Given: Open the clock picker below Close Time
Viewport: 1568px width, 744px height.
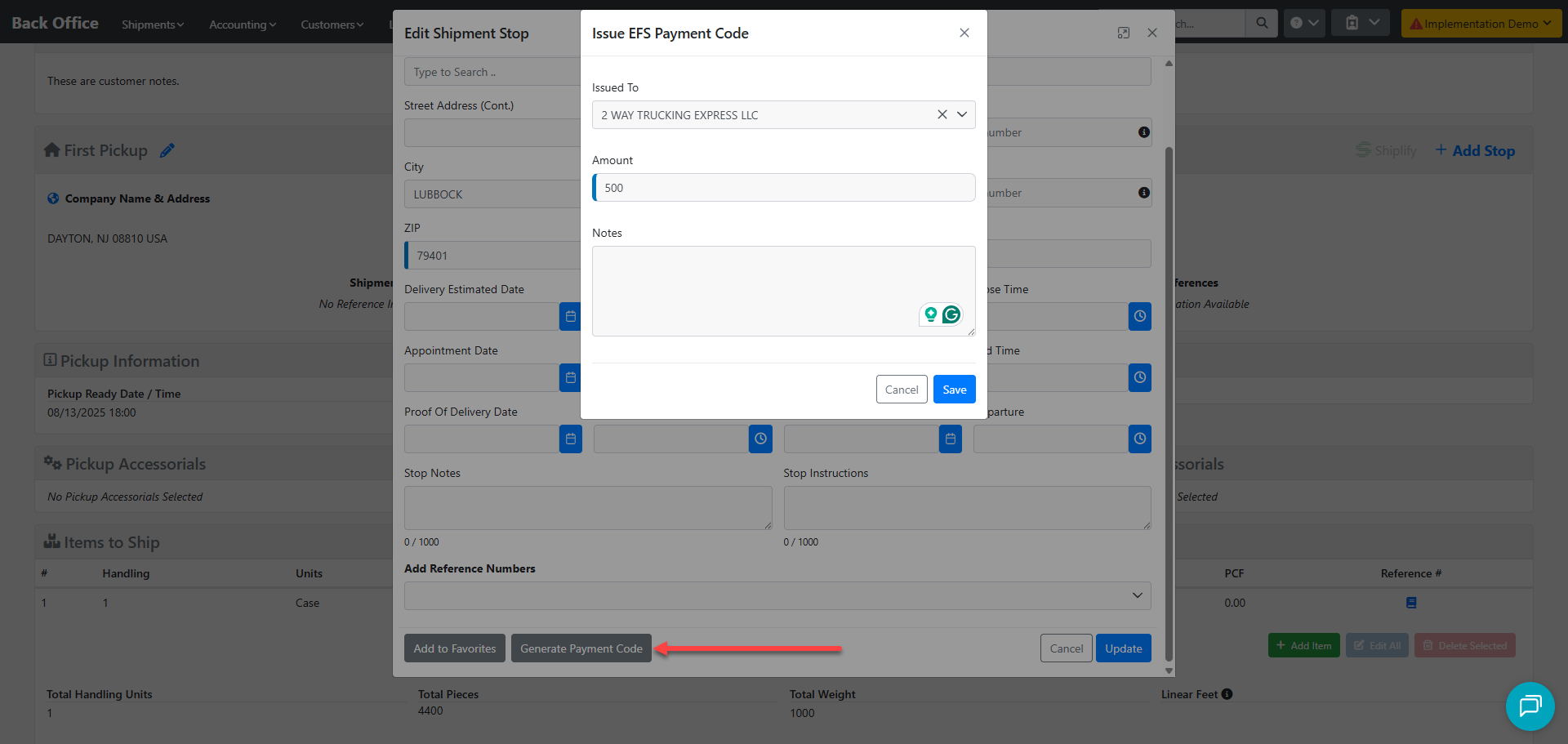Looking at the screenshot, I should tap(1140, 377).
